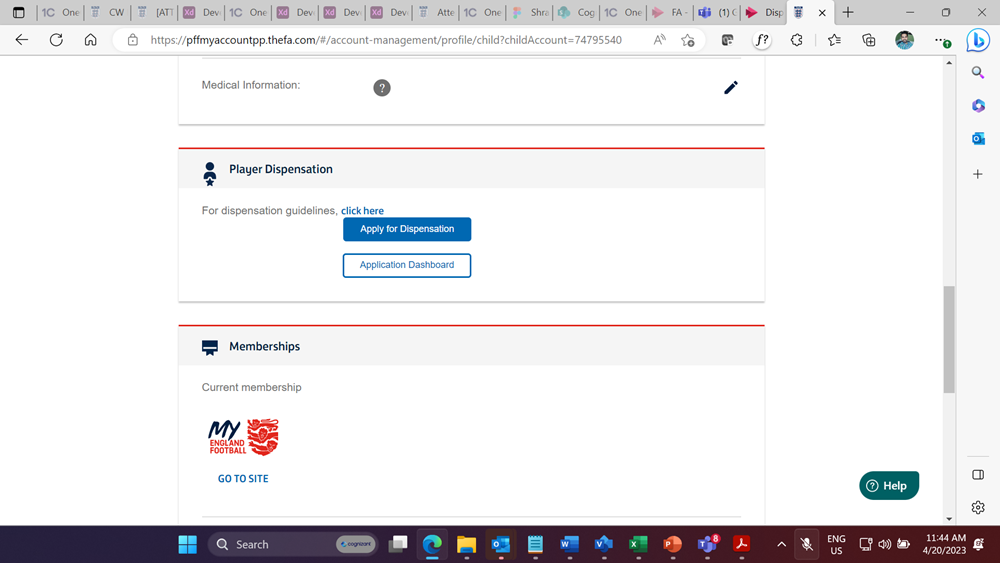Click the GO TO SITE link
1000x563 pixels.
(243, 479)
